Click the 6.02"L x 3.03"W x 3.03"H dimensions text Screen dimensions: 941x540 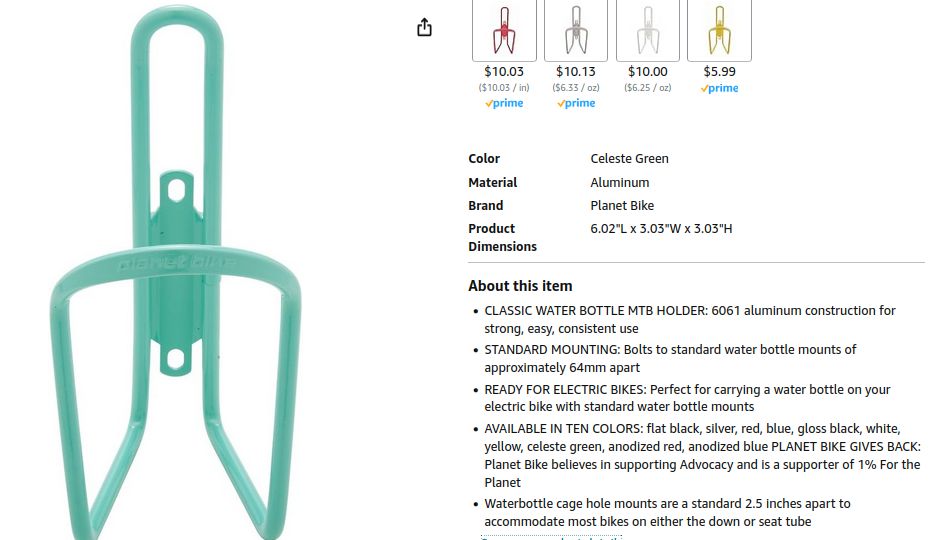click(x=661, y=229)
